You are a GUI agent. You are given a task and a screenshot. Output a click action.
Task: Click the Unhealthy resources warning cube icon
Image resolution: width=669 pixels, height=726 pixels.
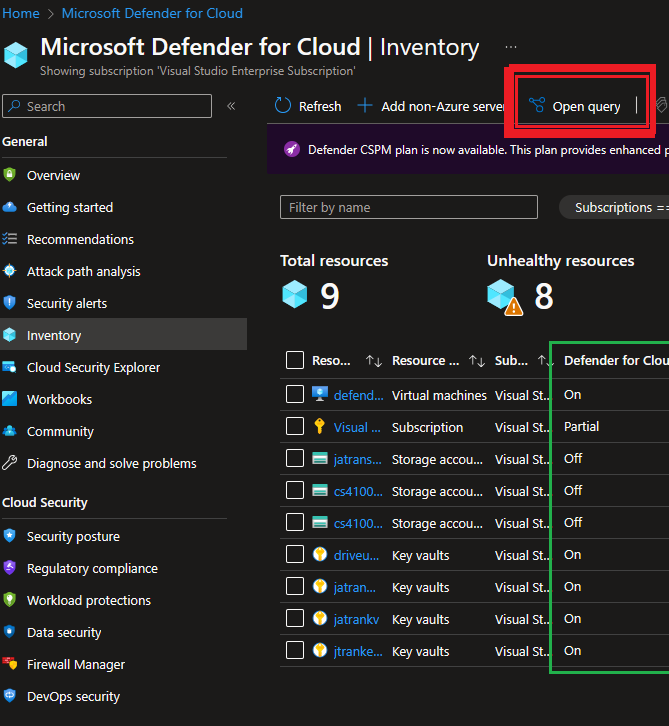tap(505, 297)
